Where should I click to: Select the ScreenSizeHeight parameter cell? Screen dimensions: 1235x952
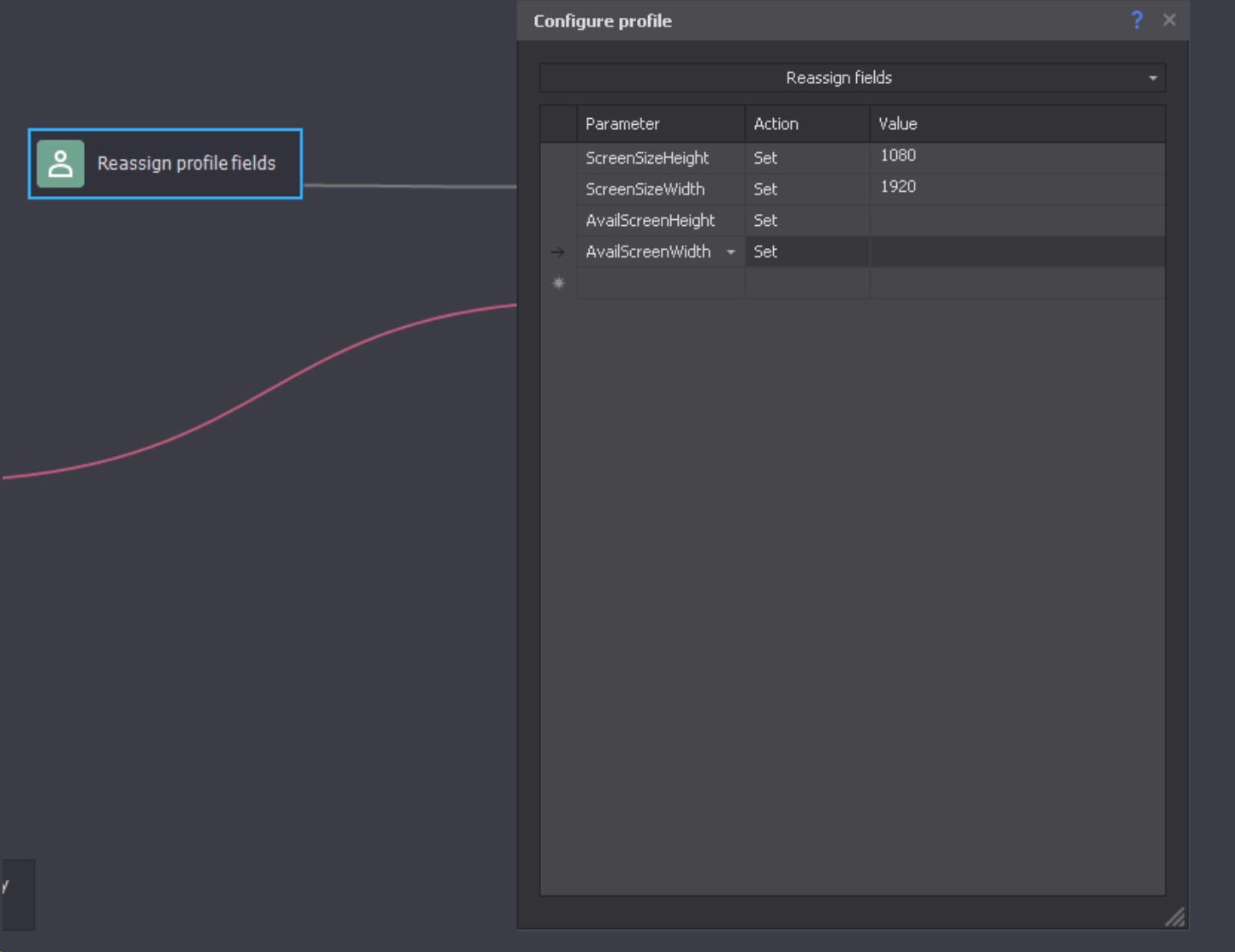(661, 158)
